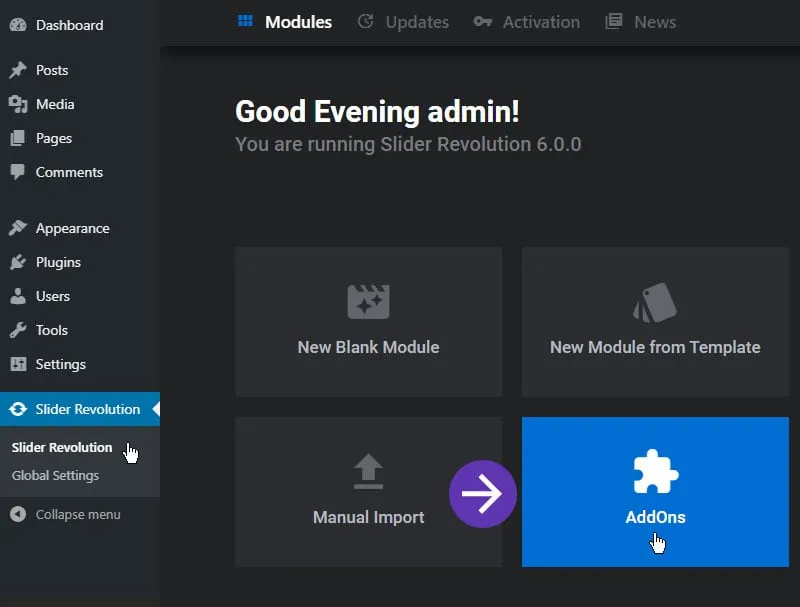Click the New Blank Module clapperboard icon
The image size is (800, 607).
pos(368,302)
